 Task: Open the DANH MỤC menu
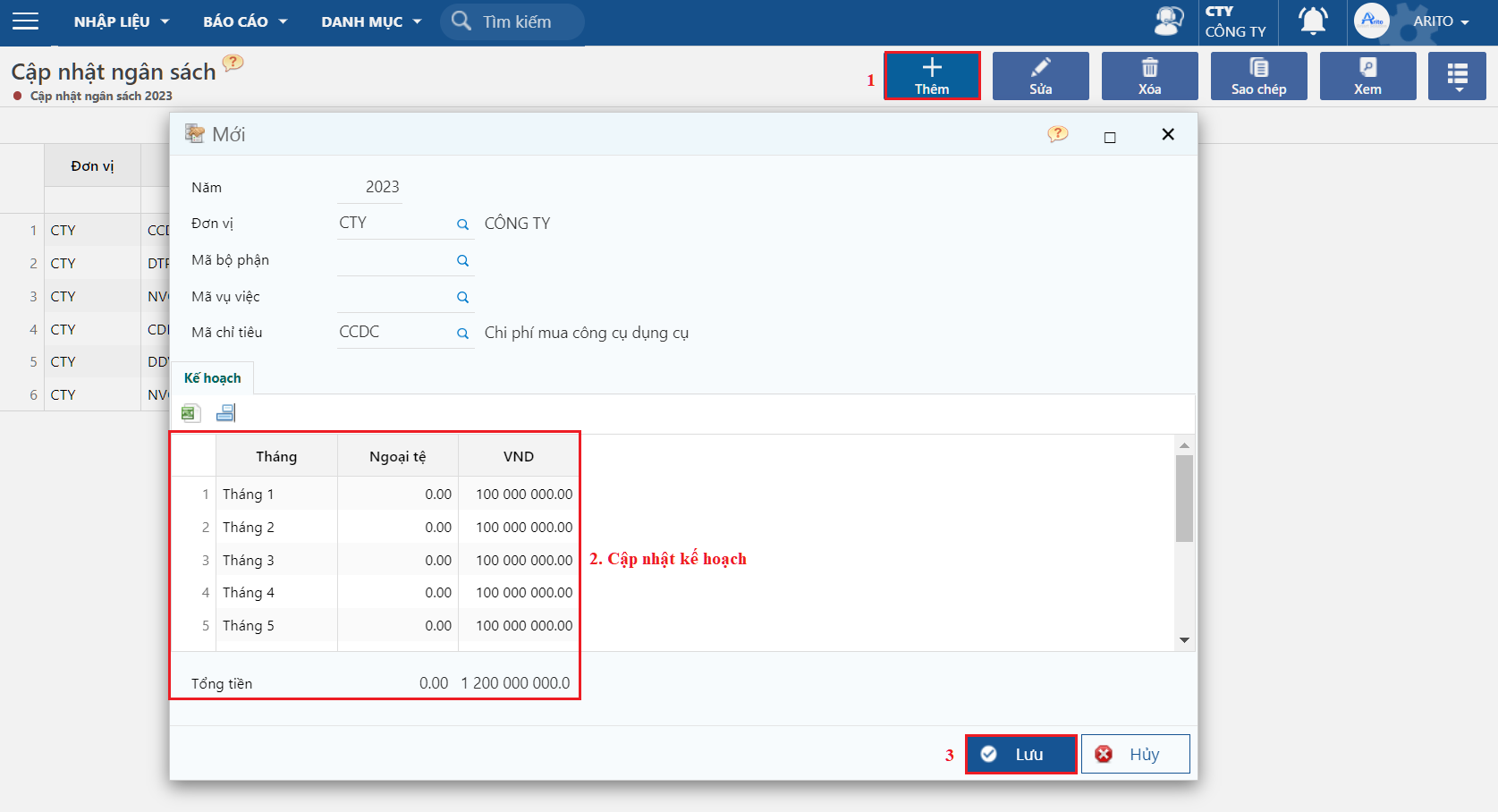(371, 21)
